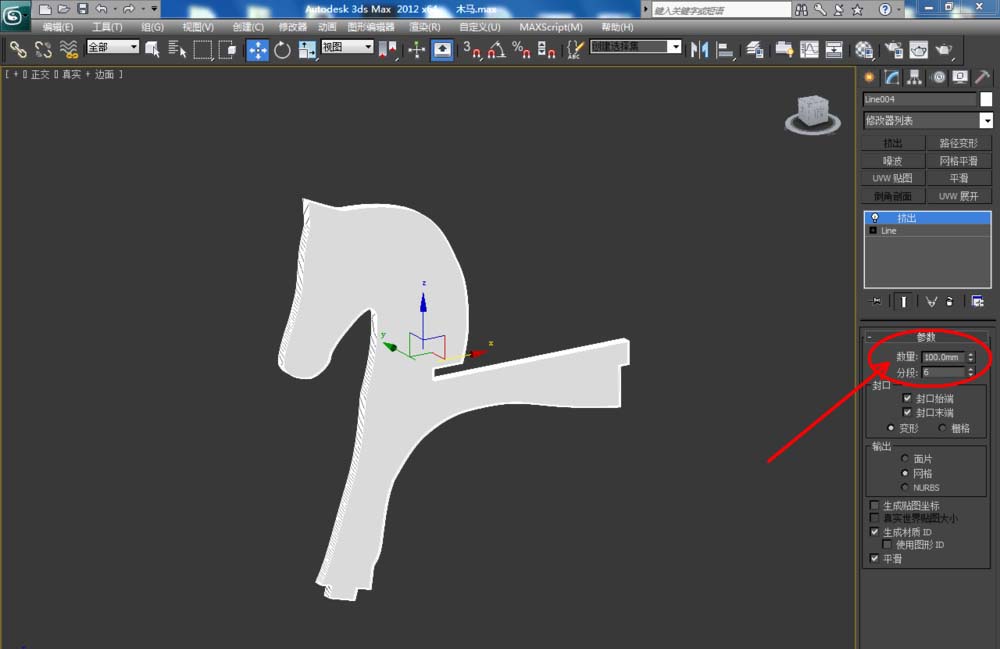
Task: Select the Unlink Selection tool
Action: pos(43,49)
